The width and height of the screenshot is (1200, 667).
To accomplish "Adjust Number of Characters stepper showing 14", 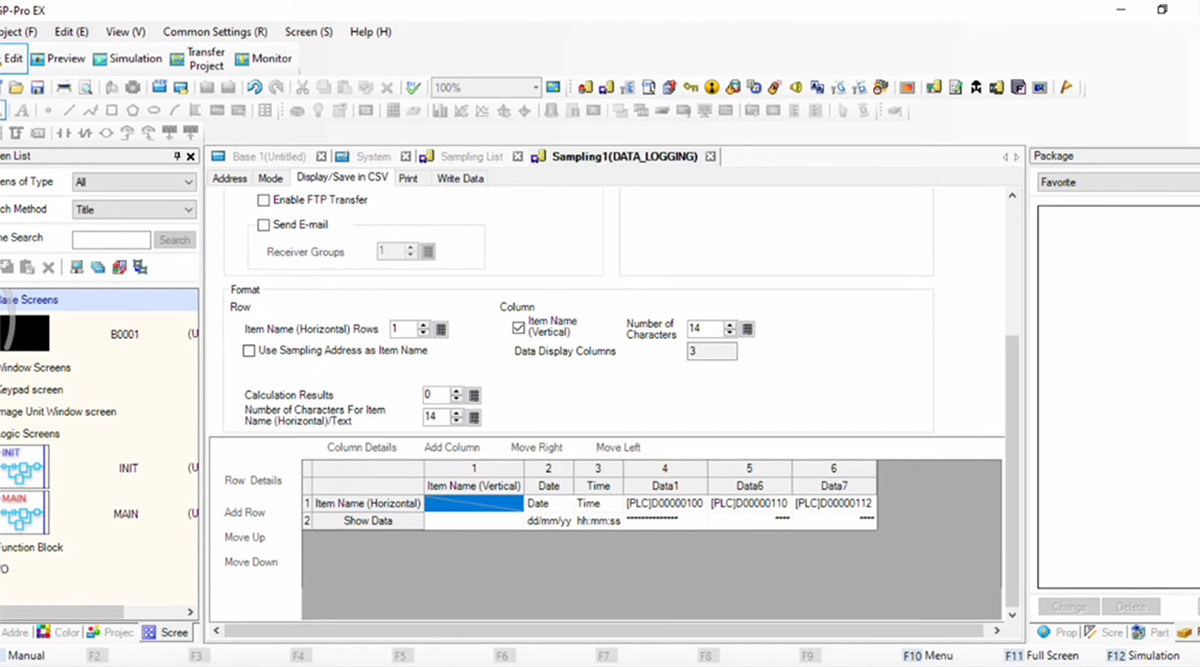I will click(x=730, y=328).
